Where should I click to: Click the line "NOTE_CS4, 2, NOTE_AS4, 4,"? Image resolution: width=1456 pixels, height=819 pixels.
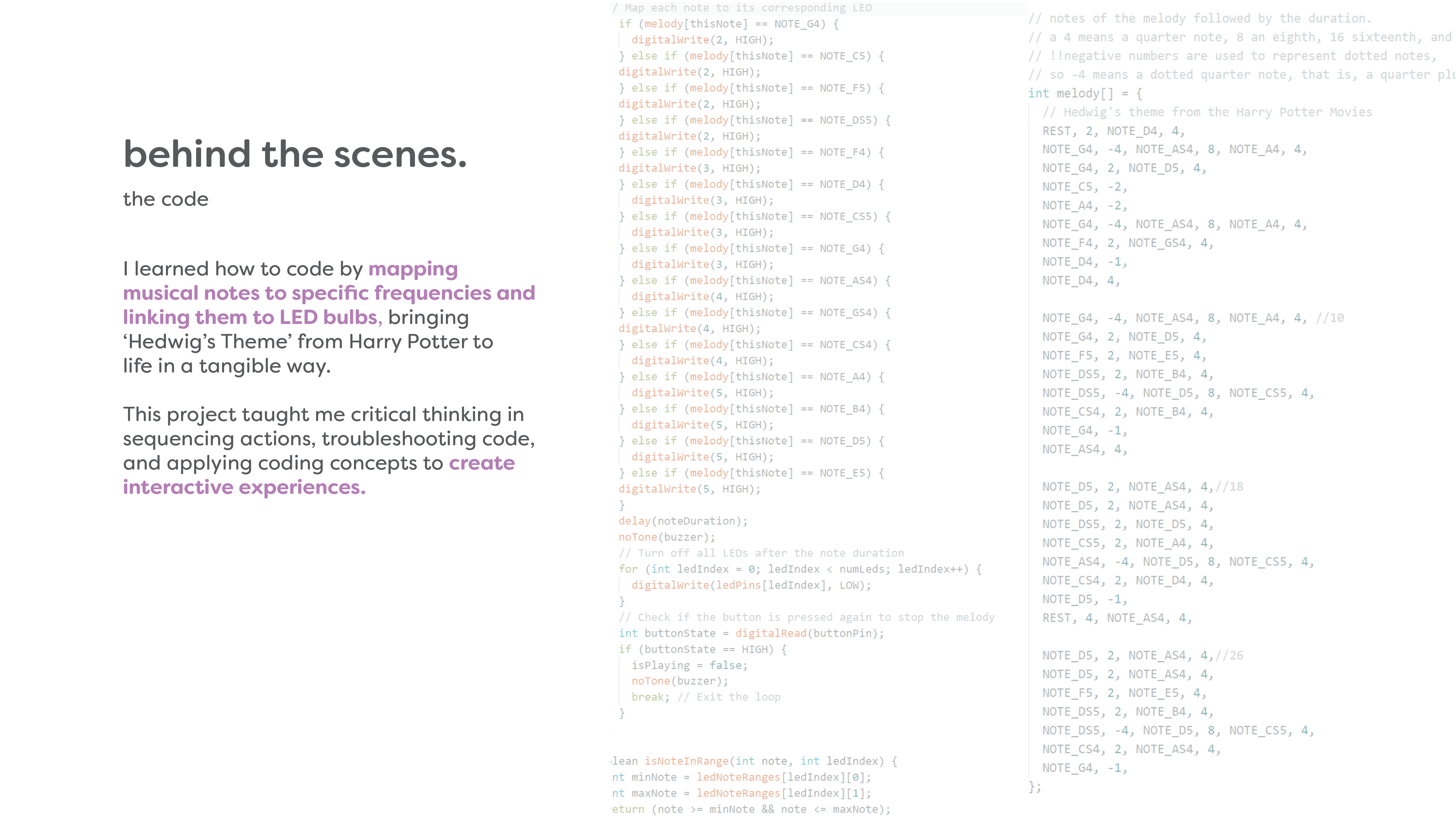pos(1131,749)
